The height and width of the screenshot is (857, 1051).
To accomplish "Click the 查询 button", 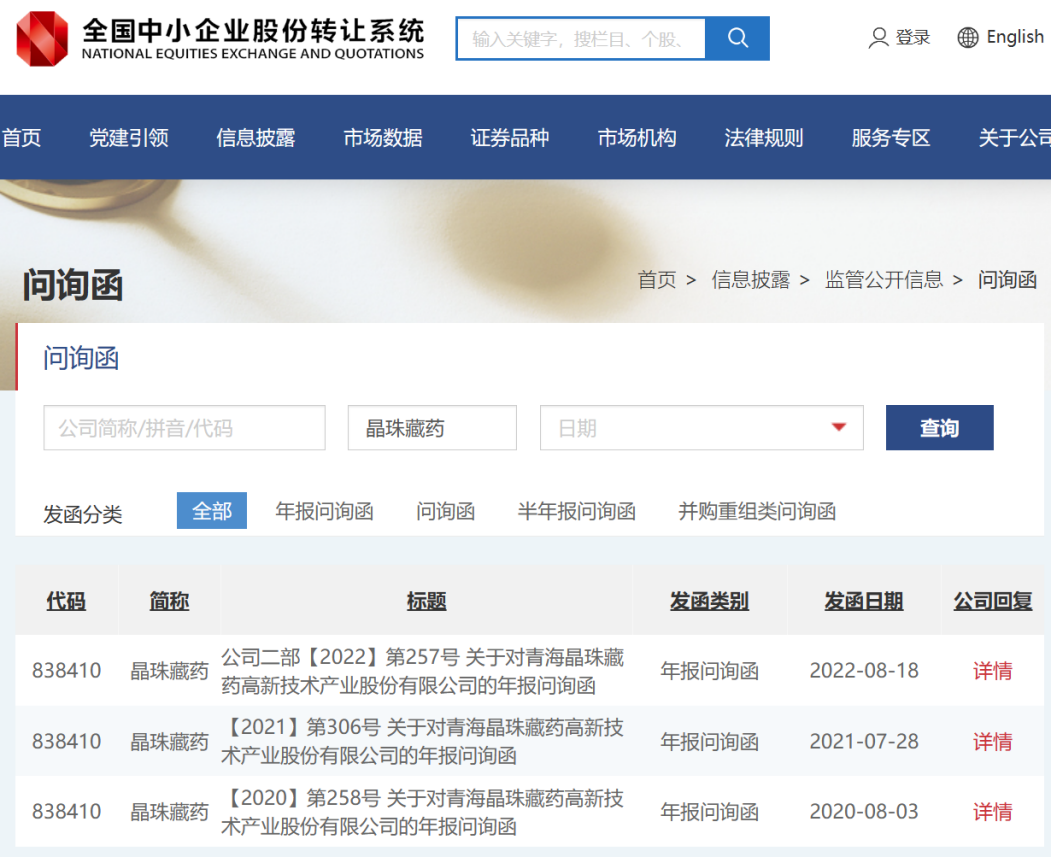I will tap(939, 427).
